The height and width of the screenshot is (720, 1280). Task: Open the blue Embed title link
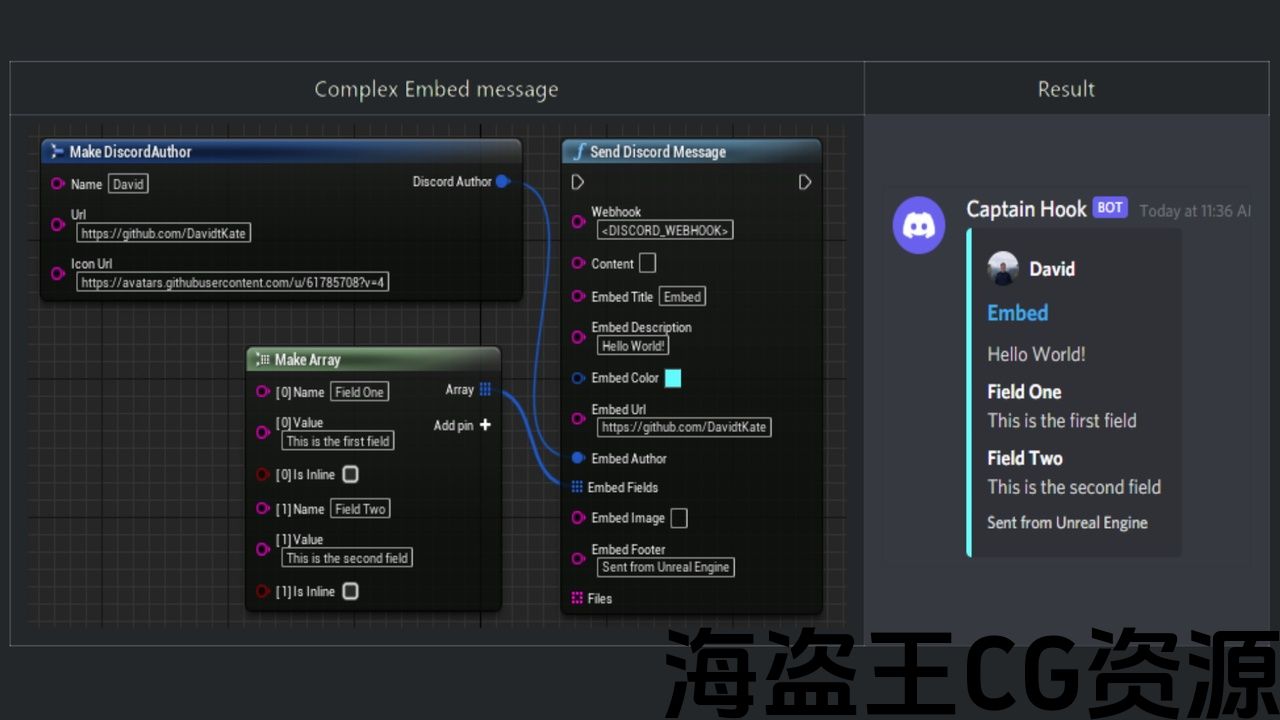1017,313
